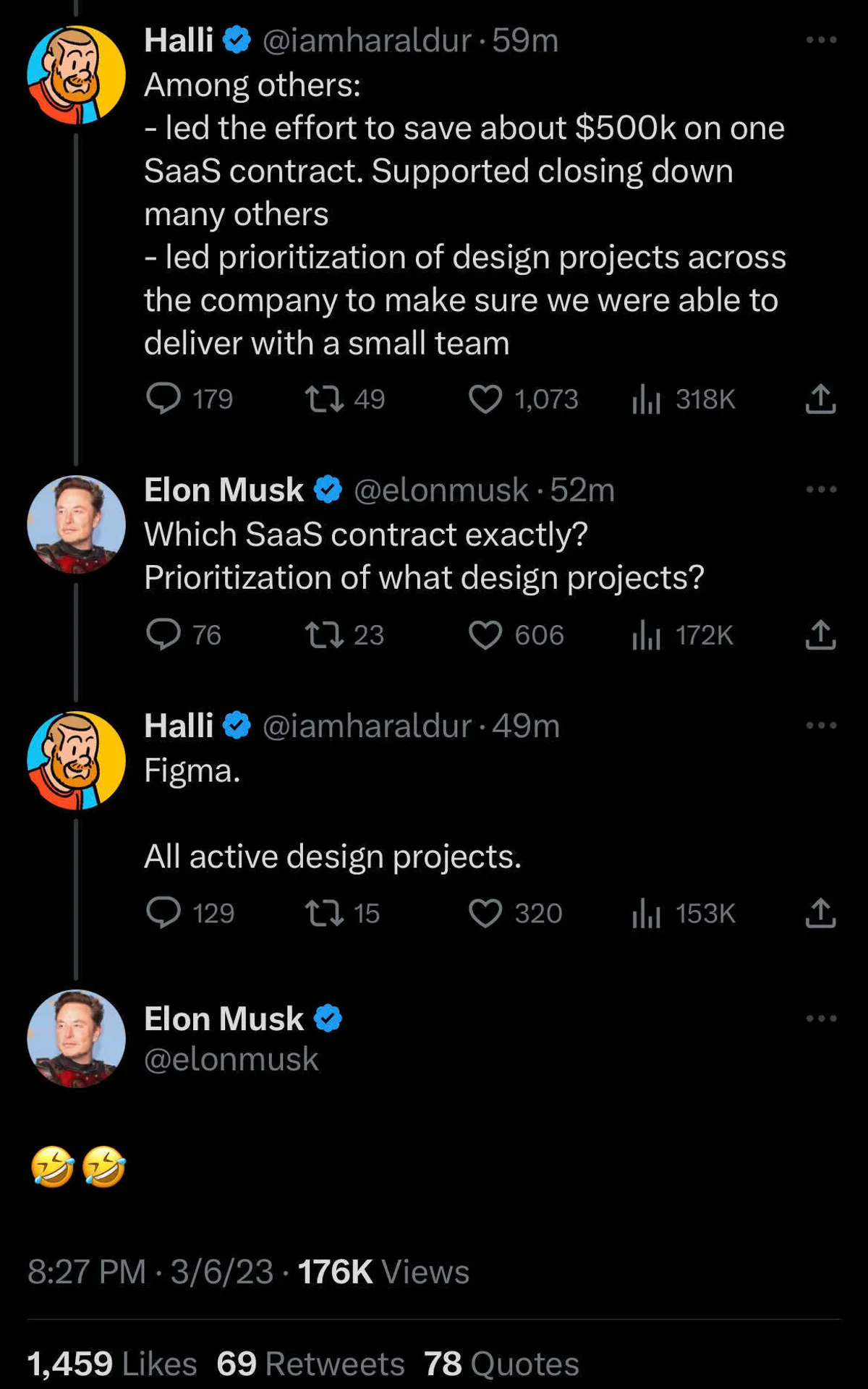Share Halli's 59m tweet
This screenshot has height=1389, width=868.
pyautogui.click(x=820, y=399)
